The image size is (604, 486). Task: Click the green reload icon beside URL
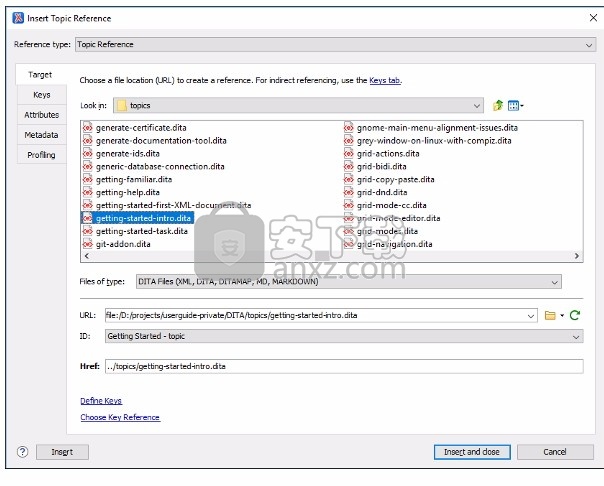(x=575, y=315)
